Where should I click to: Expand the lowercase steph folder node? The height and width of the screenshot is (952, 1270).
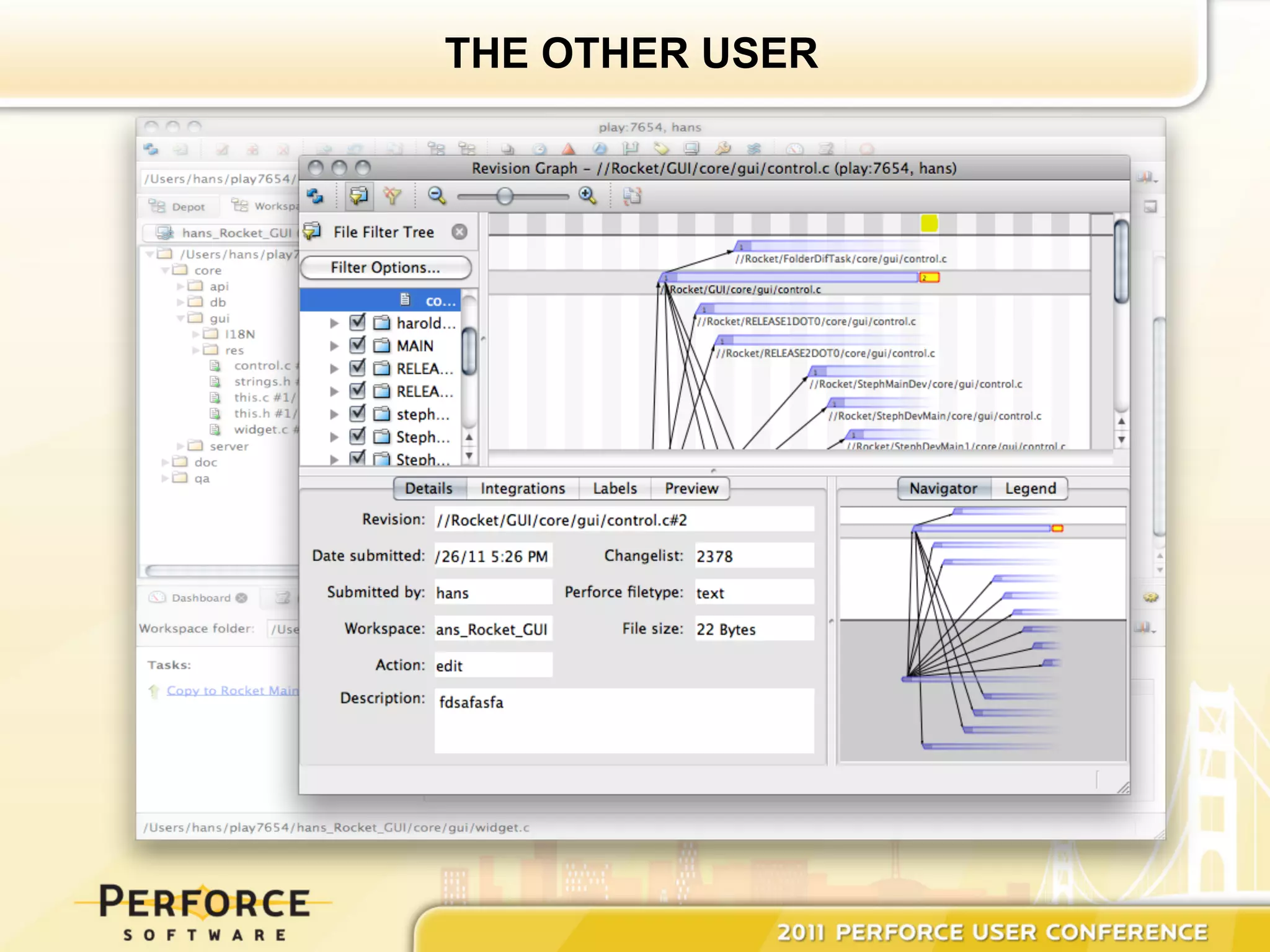[334, 415]
